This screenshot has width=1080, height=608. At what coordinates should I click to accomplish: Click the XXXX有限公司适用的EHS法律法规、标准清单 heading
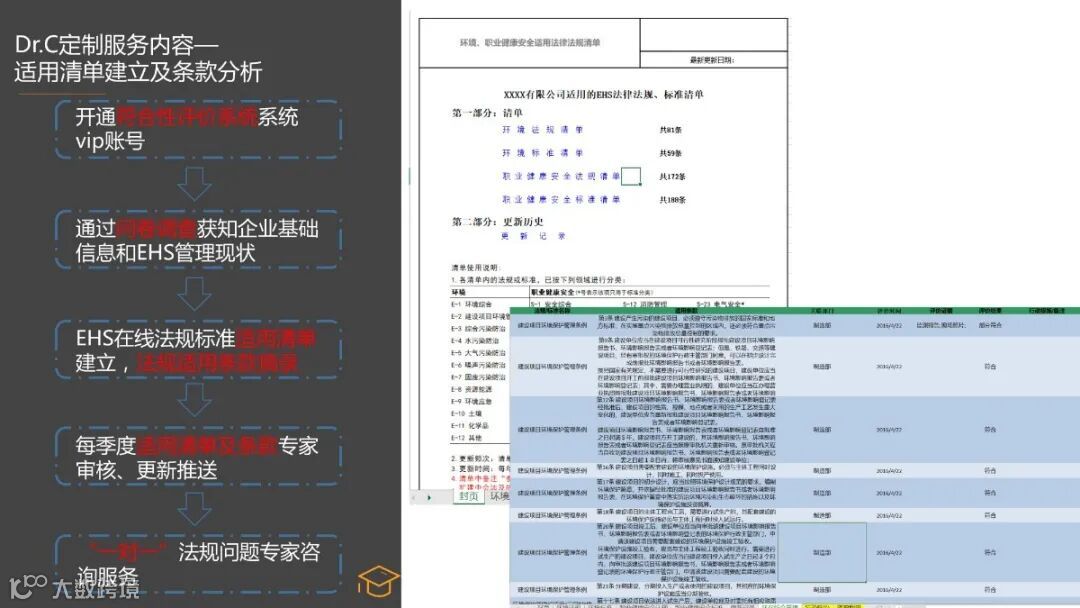603,94
